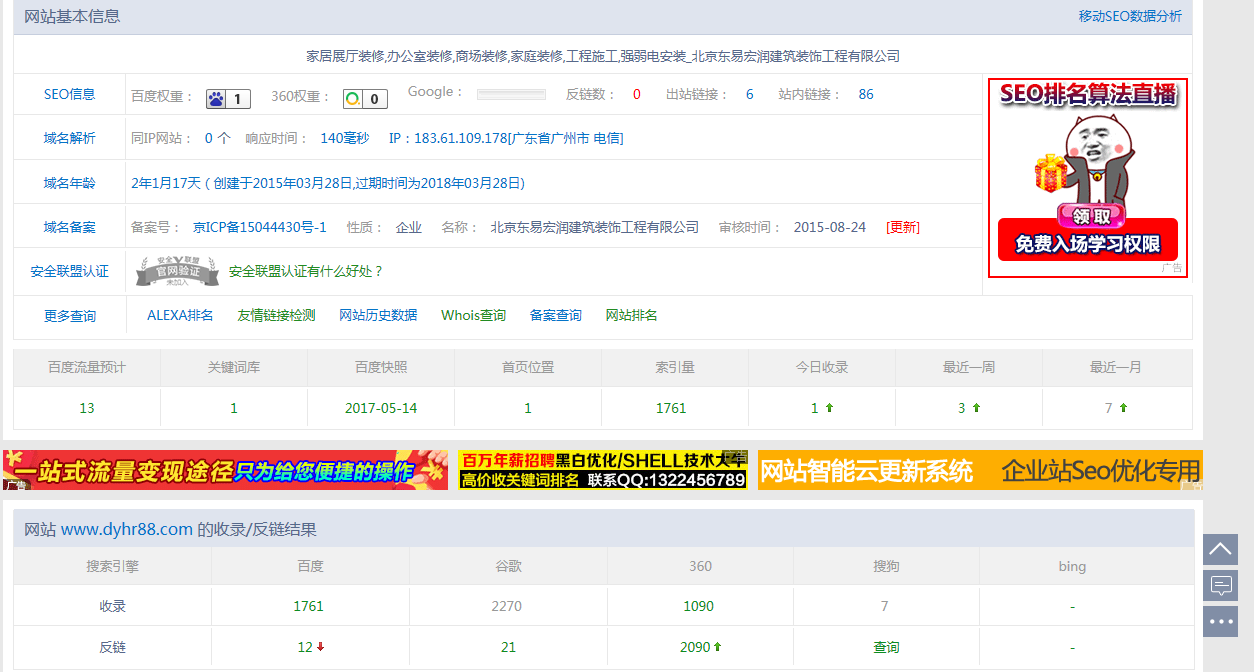Click the scroll-to-top arrow button
Image resolution: width=1254 pixels, height=672 pixels.
[x=1220, y=549]
